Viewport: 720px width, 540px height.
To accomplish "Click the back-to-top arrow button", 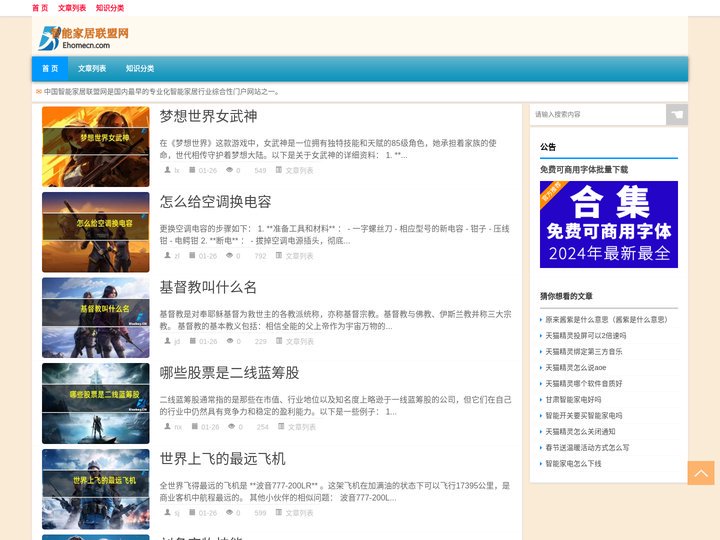I will [701, 473].
